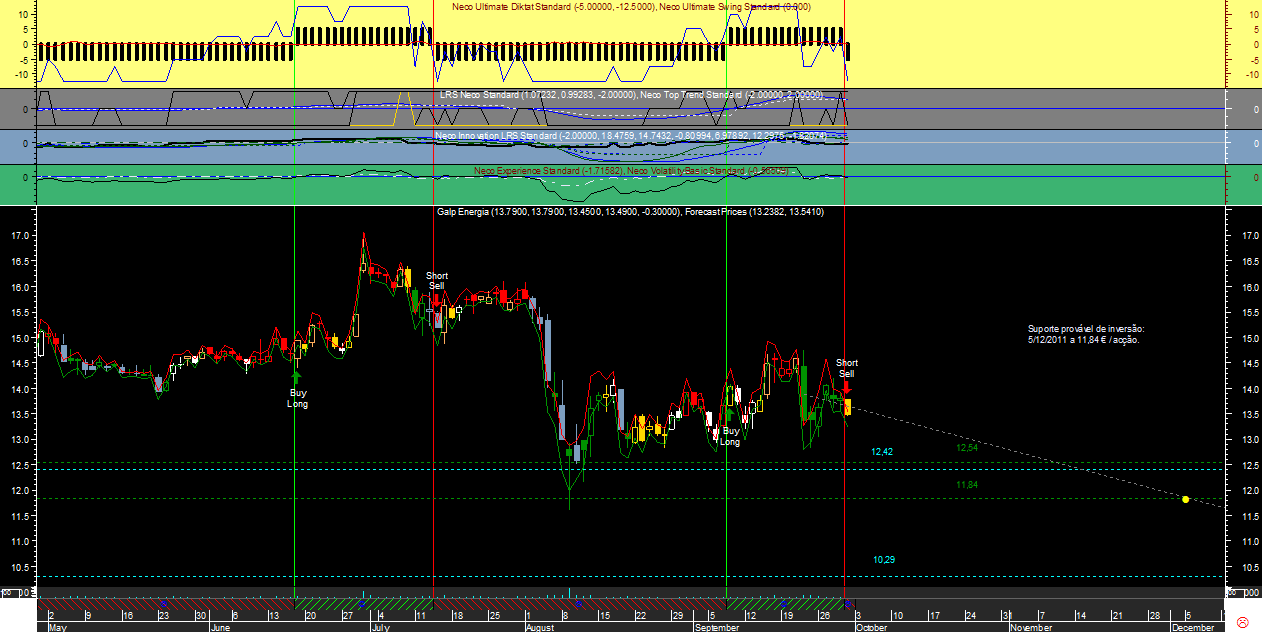Click the red circled-X icon beside the date axis
The width and height of the screenshot is (1262, 632).
(1243, 621)
